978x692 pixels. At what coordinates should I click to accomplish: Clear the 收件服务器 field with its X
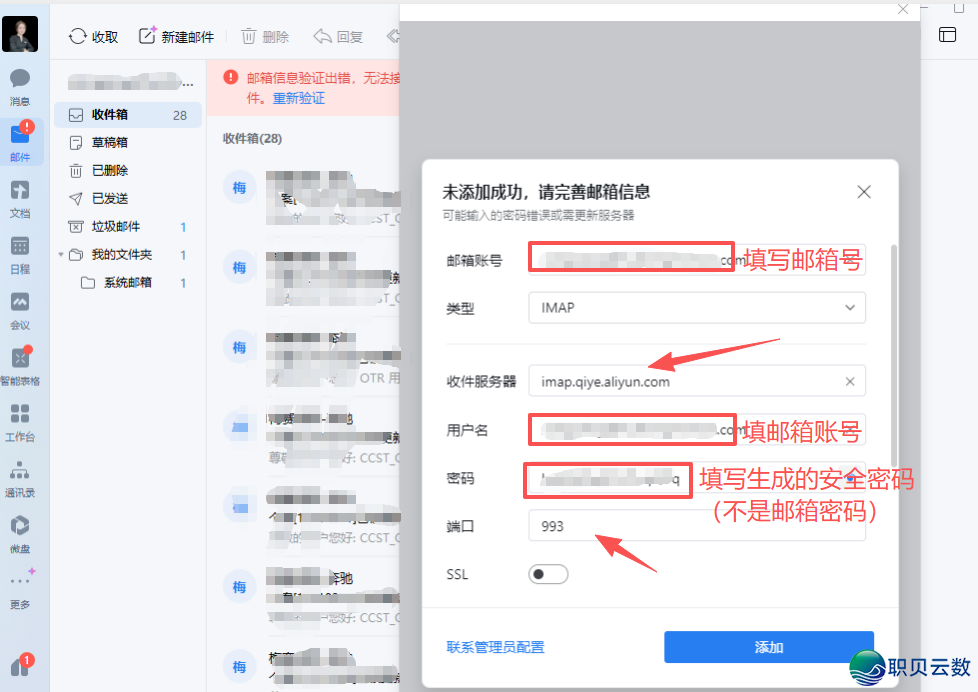850,381
